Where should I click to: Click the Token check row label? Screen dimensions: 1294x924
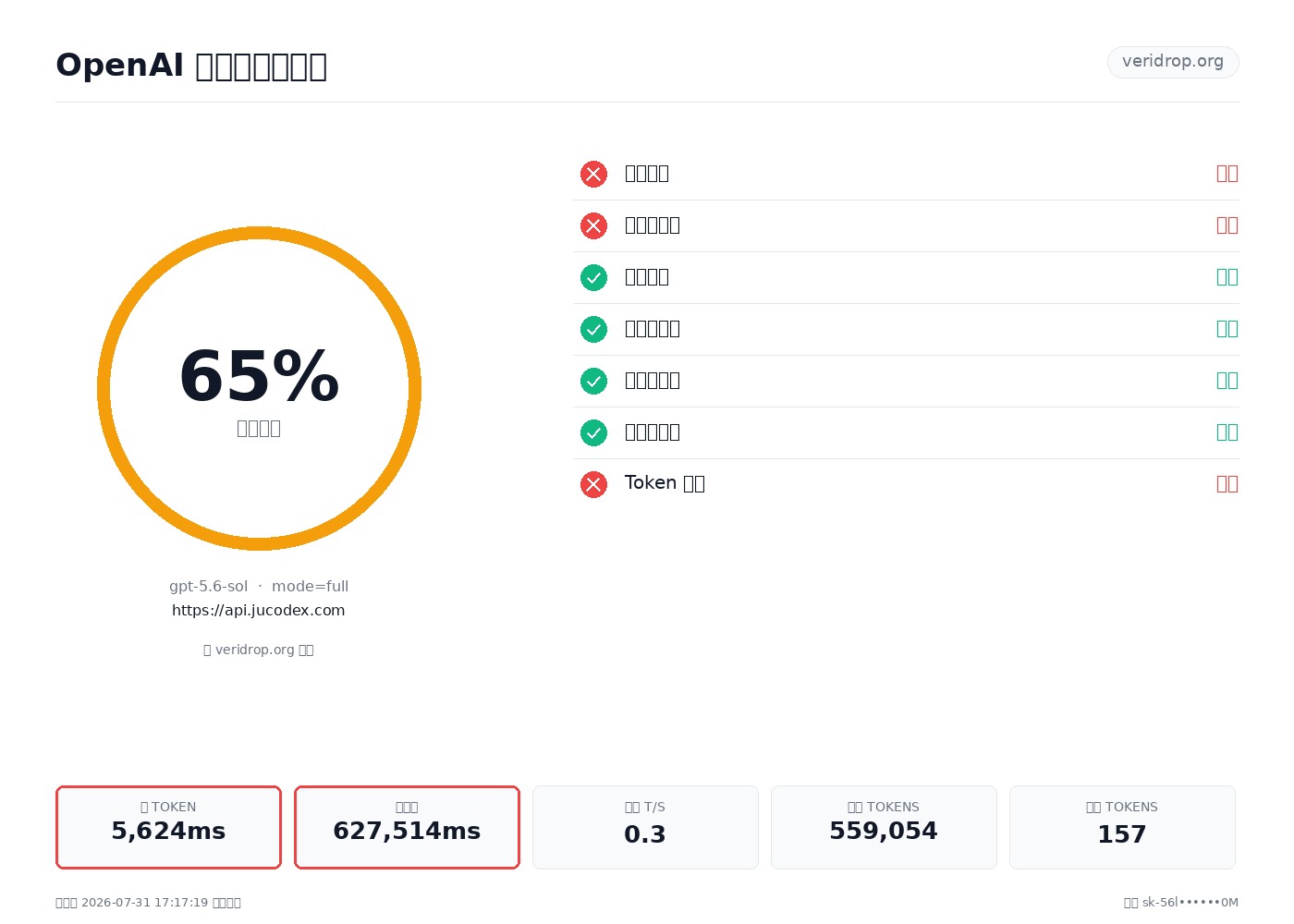[x=665, y=483]
